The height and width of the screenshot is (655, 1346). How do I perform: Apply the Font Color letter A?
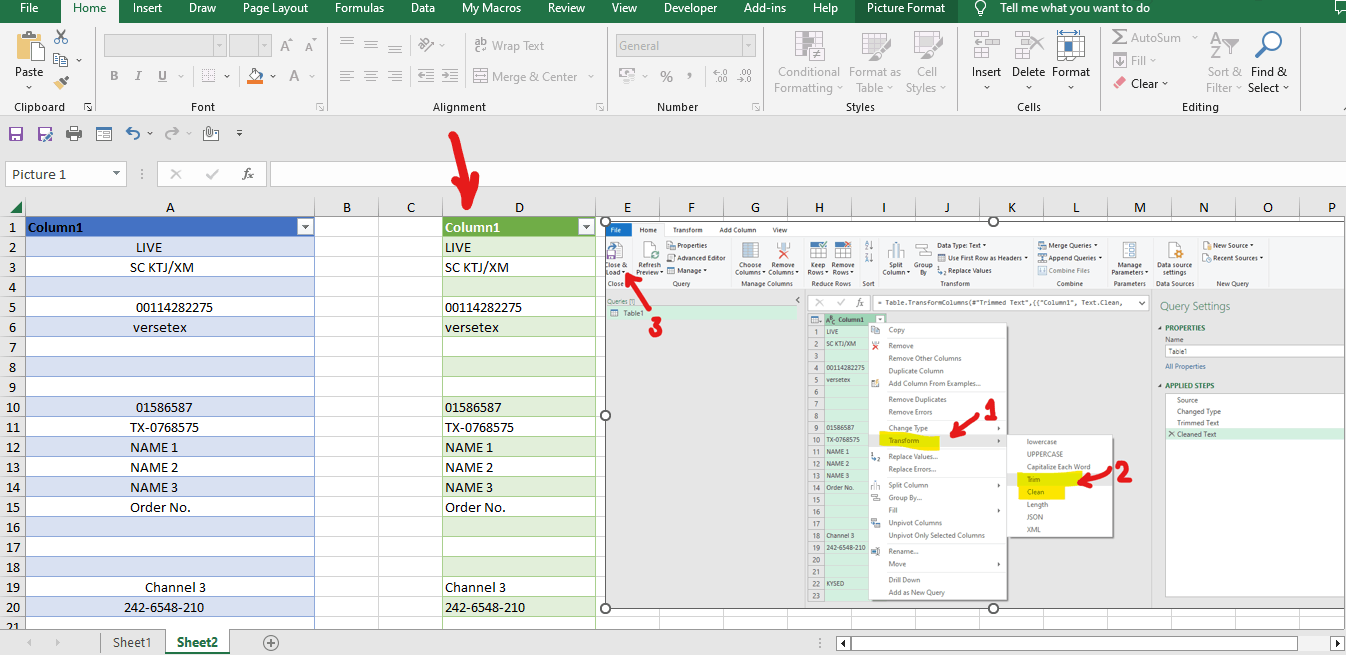click(x=295, y=76)
